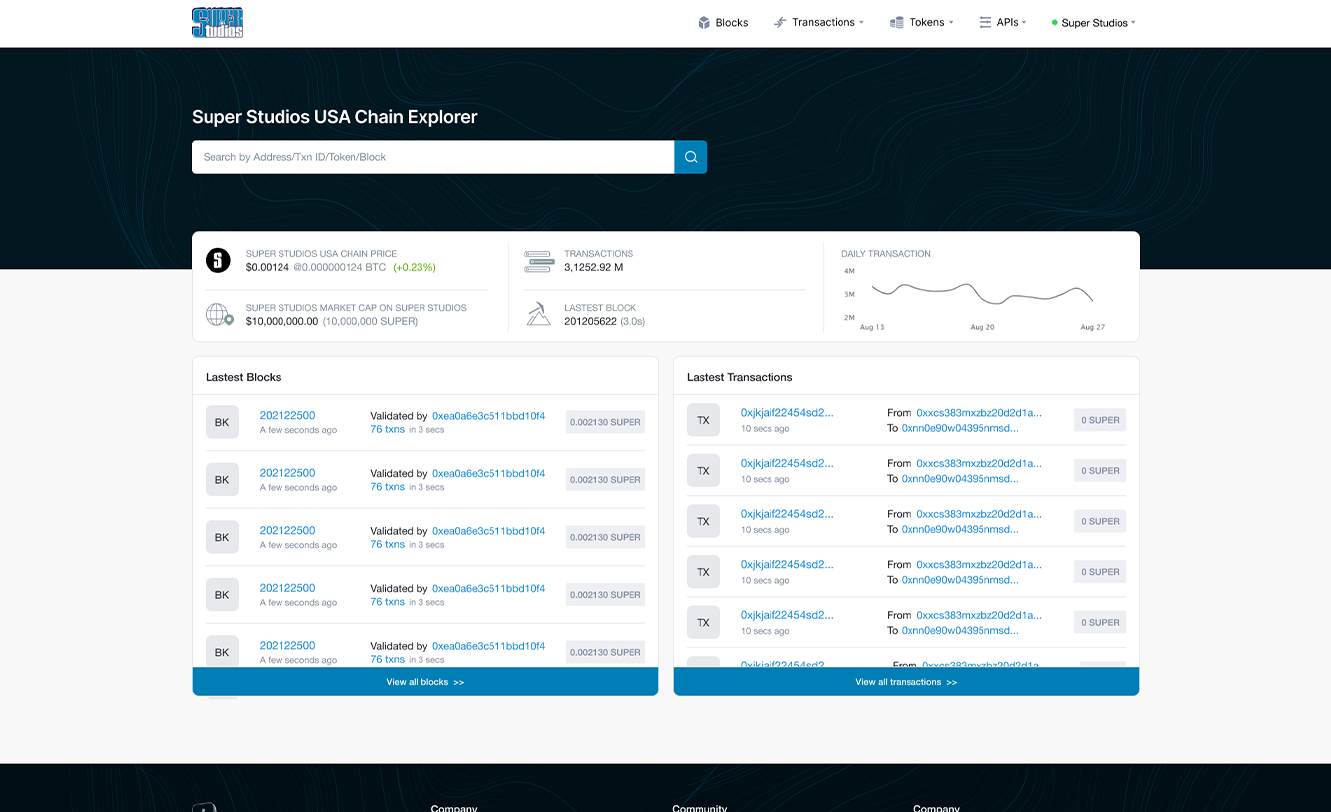
Task: Open the Super Studios network selector
Action: [x=1093, y=23]
